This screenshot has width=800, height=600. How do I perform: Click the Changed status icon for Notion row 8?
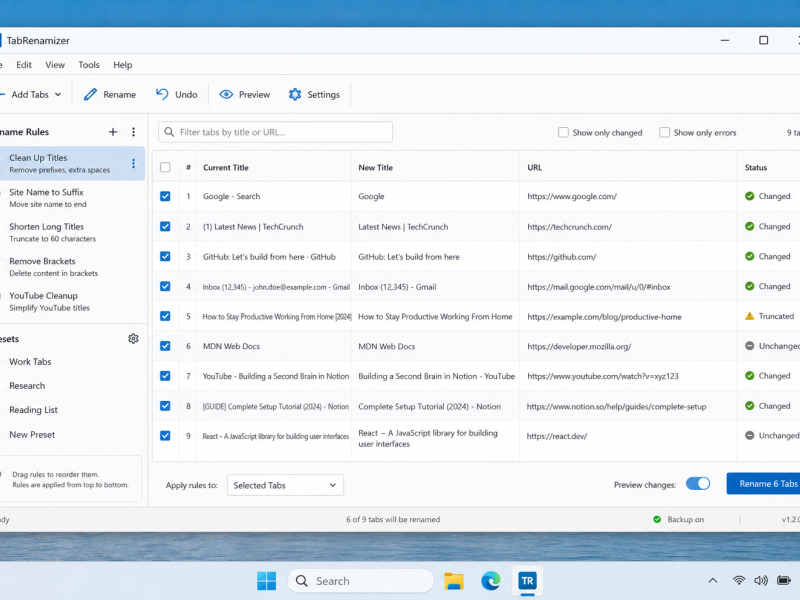pyautogui.click(x=749, y=406)
